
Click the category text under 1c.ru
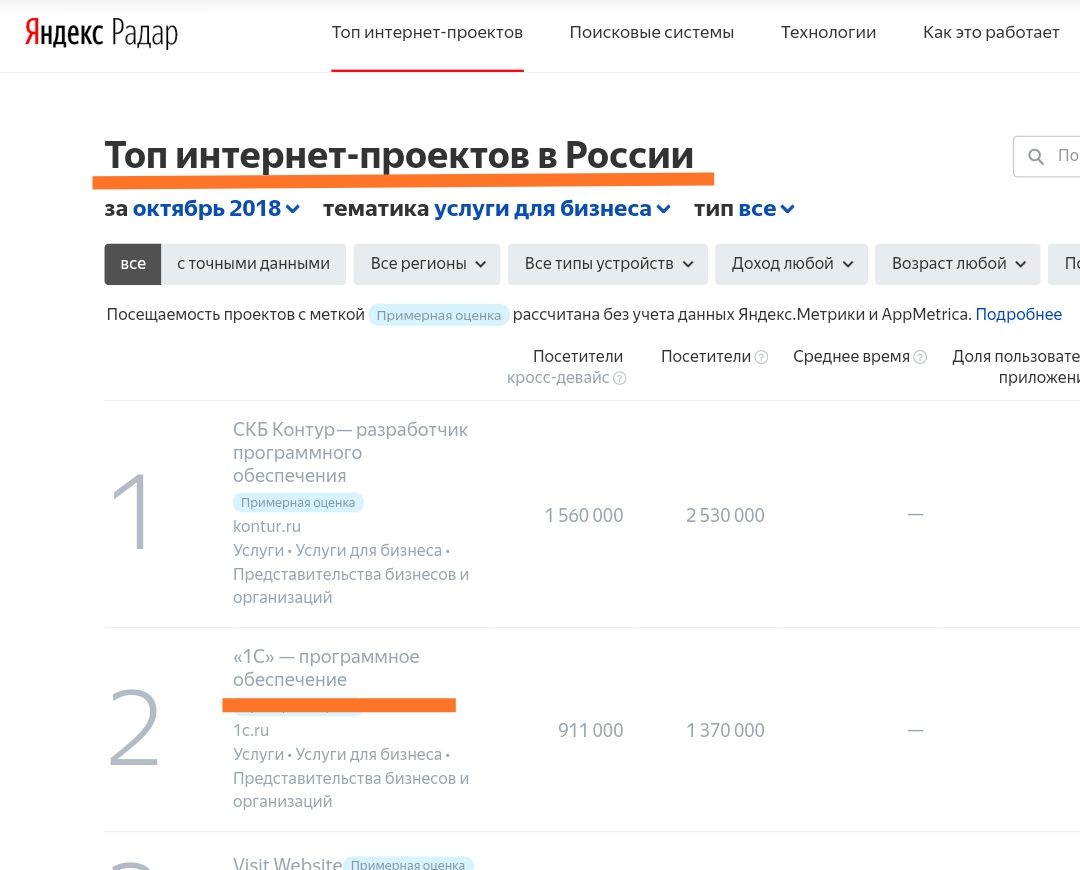click(x=351, y=778)
